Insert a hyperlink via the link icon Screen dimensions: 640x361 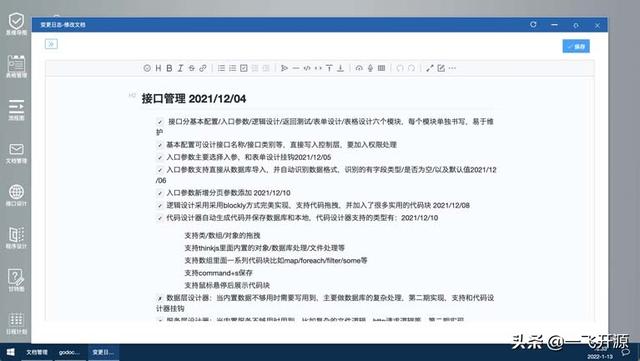202,68
